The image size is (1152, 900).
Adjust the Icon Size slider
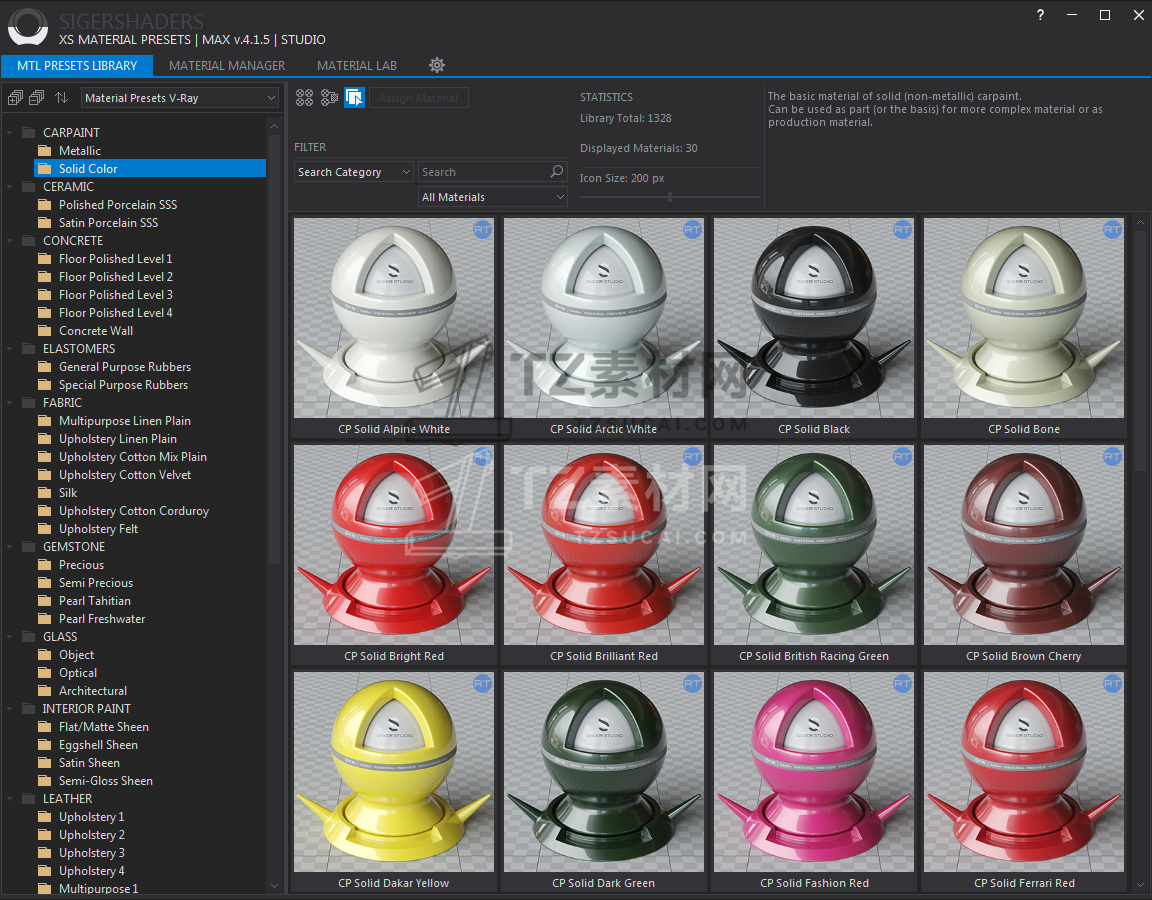point(669,197)
